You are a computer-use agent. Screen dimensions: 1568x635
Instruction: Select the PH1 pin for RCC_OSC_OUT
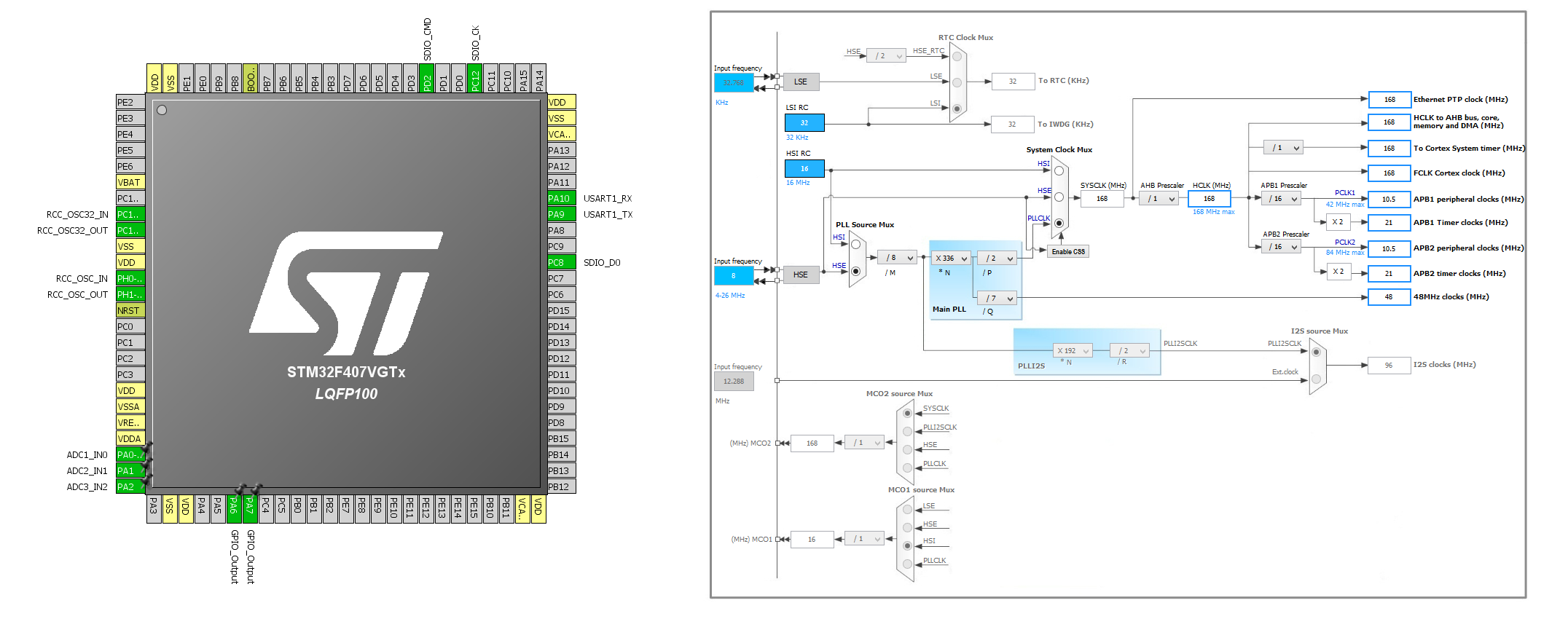[x=130, y=294]
